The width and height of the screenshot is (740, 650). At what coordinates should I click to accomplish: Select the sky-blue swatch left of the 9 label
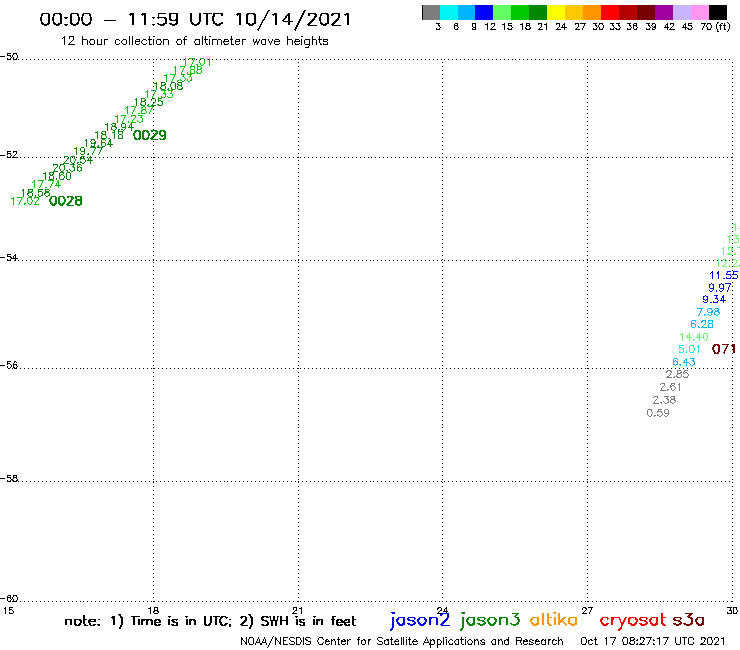(x=466, y=12)
